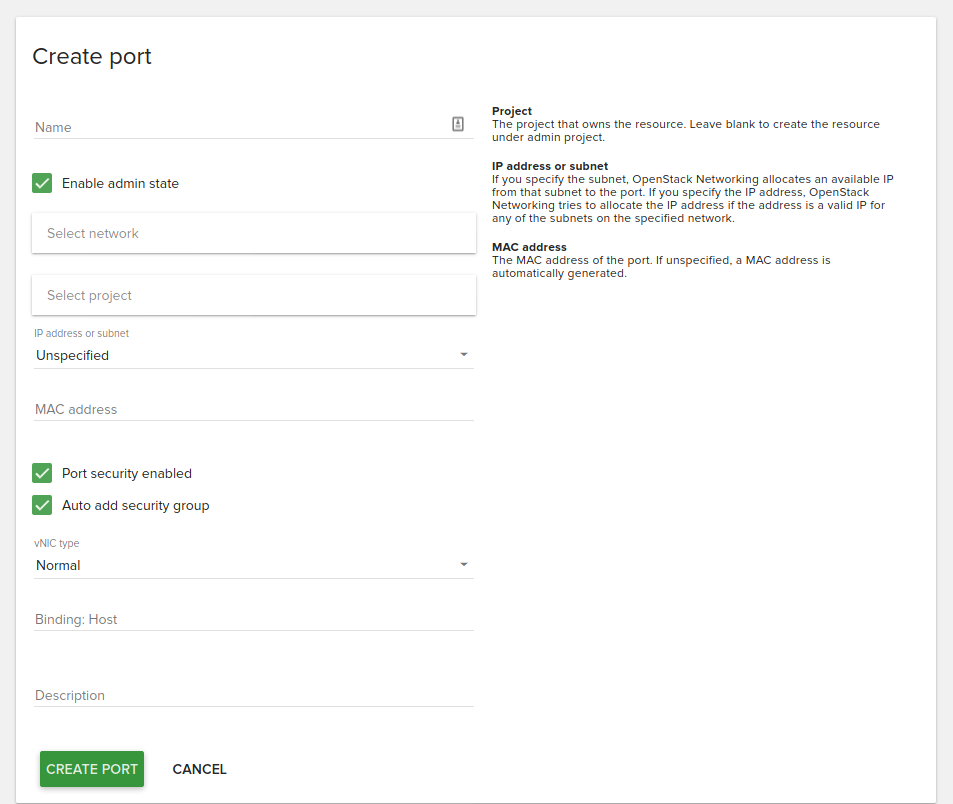The height and width of the screenshot is (804, 953).
Task: Open the IP address or subnet dropdown arrow
Action: 464,354
